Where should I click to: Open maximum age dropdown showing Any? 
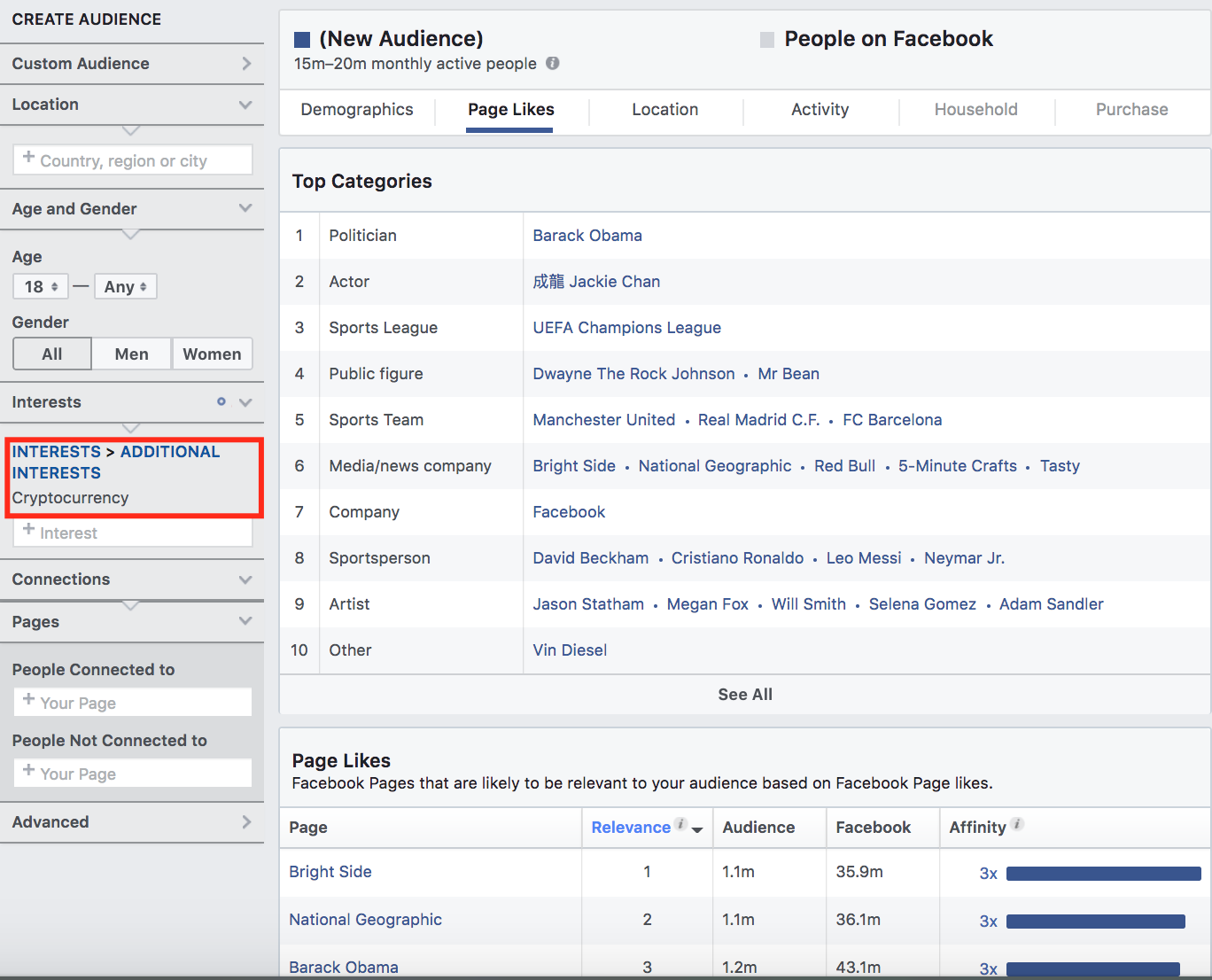point(125,286)
